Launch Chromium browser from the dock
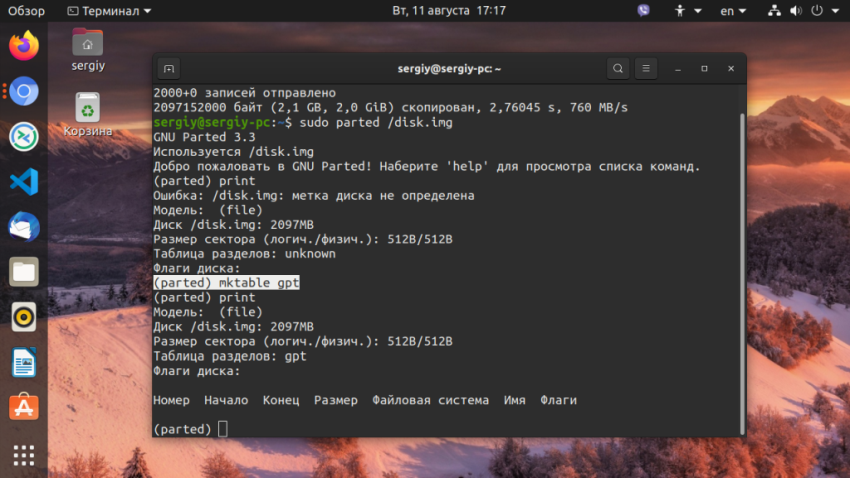 click(24, 91)
